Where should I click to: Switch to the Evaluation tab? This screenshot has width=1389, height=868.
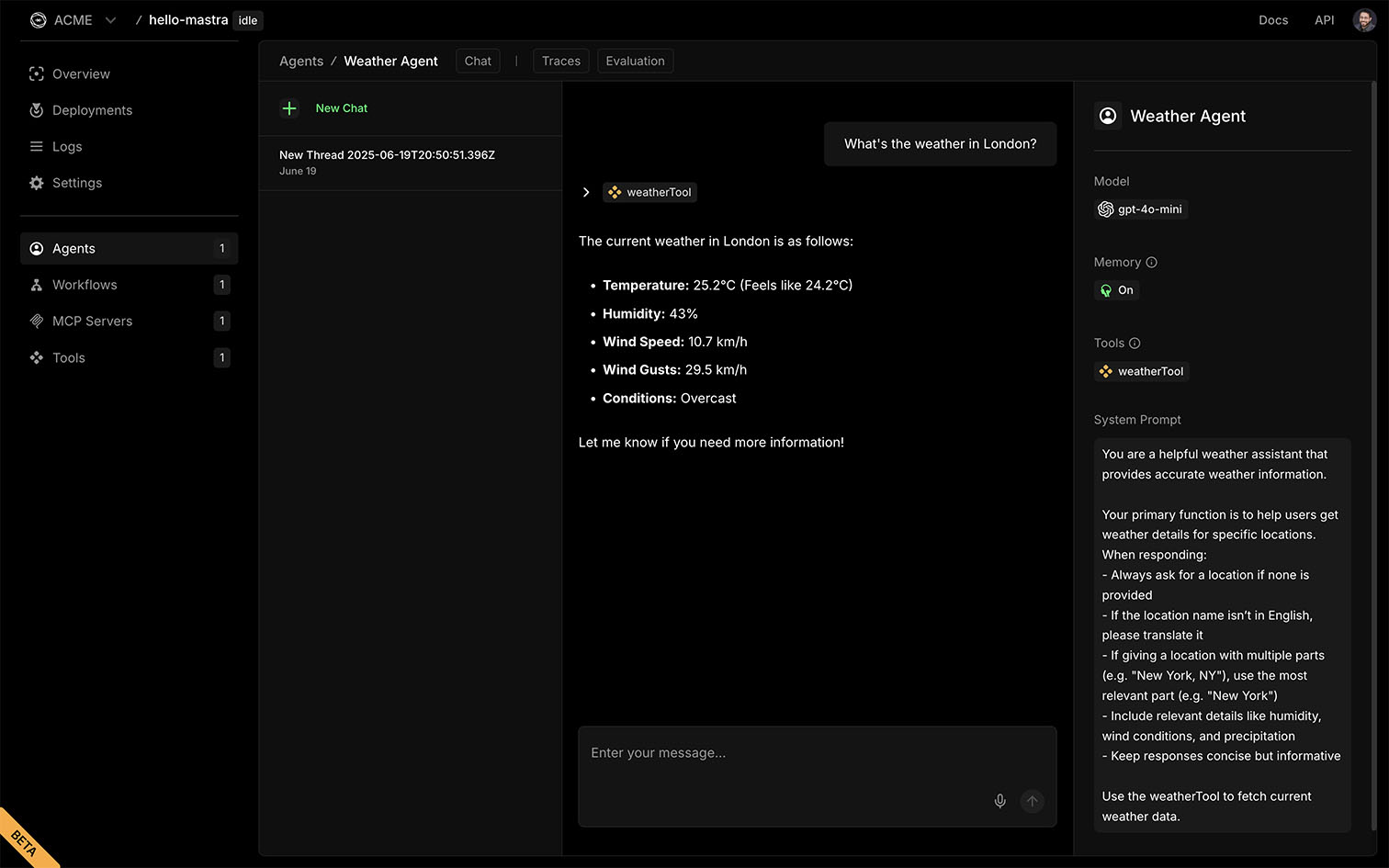(635, 62)
